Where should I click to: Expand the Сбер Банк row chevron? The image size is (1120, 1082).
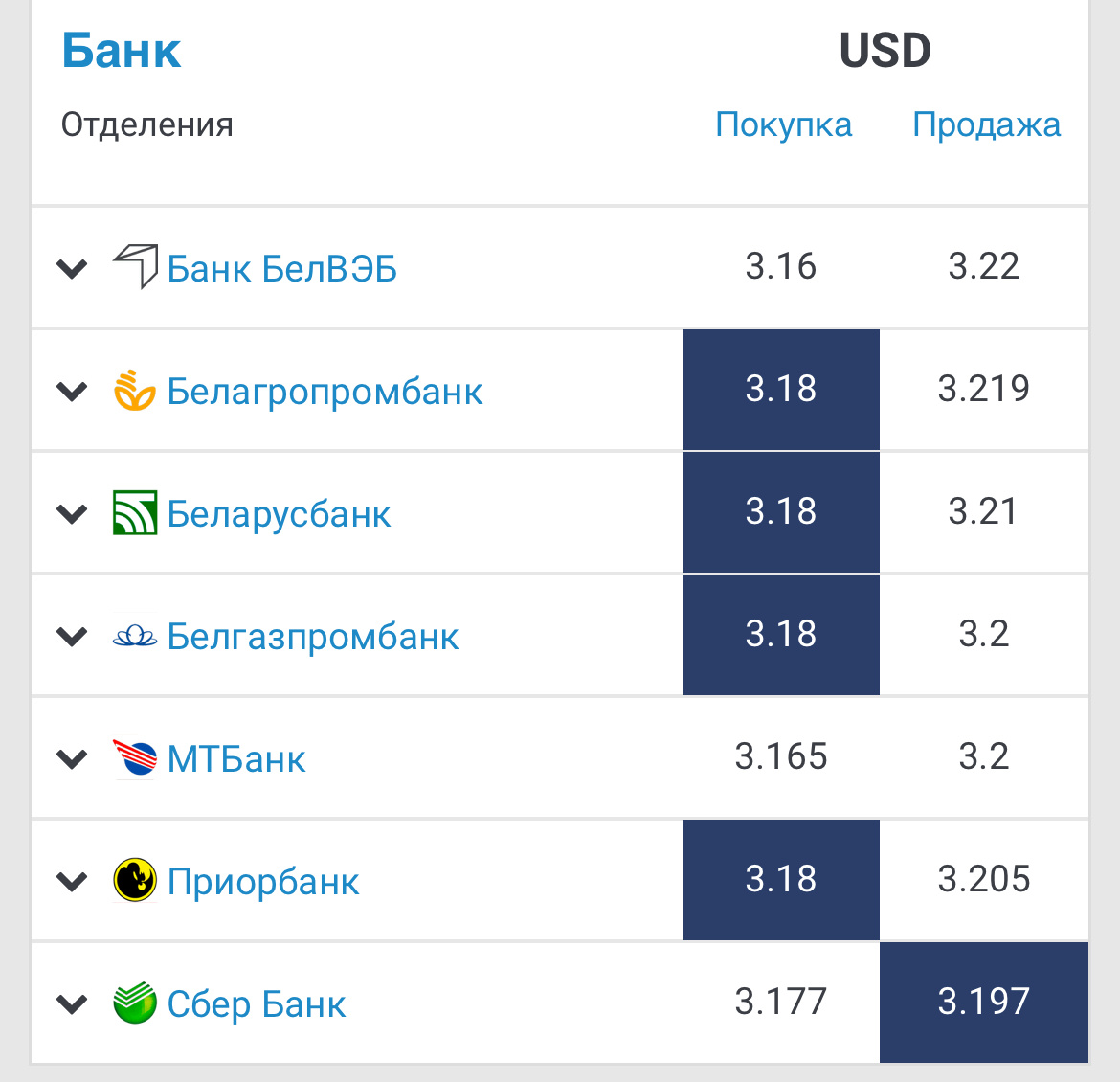tap(72, 1004)
